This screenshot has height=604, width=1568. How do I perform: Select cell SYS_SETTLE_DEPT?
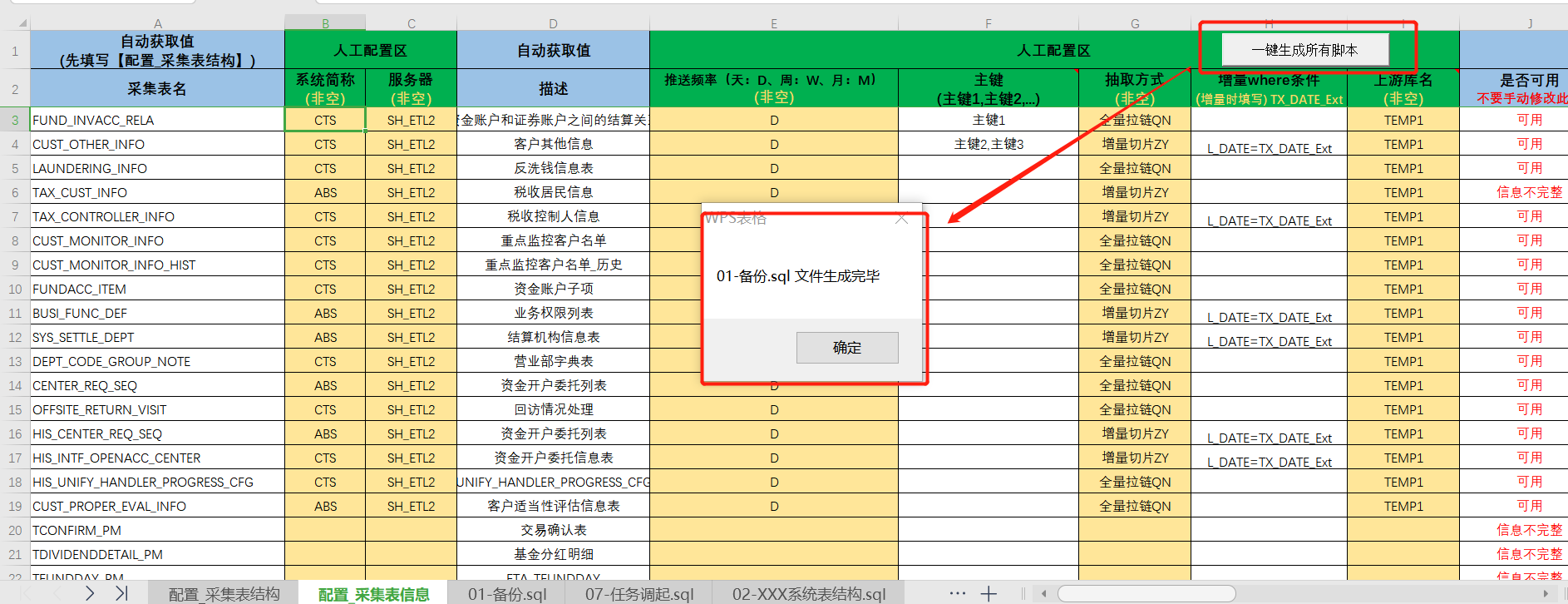157,337
